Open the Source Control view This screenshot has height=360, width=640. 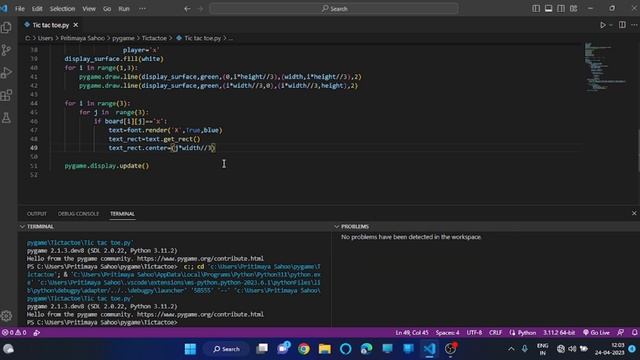point(6,50)
